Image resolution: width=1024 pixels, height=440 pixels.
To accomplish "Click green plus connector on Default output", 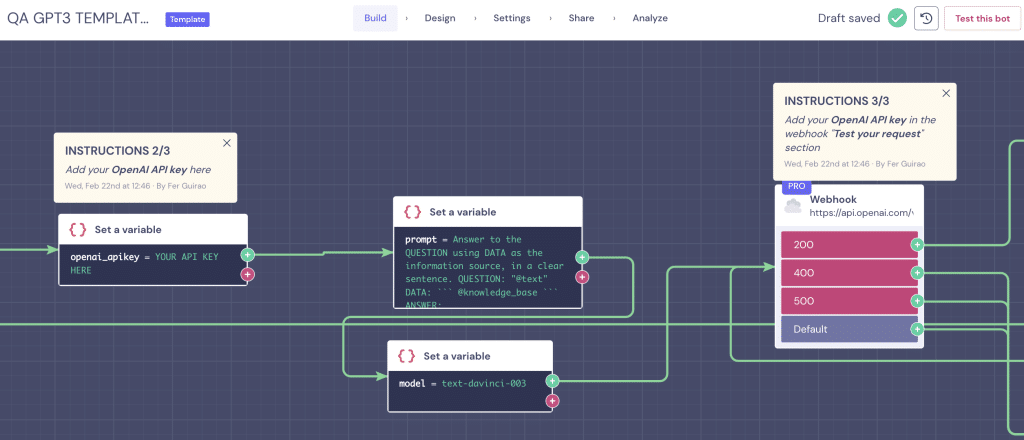I will pyautogui.click(x=918, y=329).
